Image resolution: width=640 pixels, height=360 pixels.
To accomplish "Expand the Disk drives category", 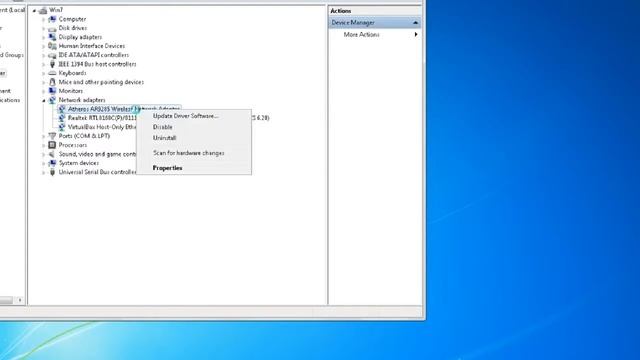I will 43,29.
